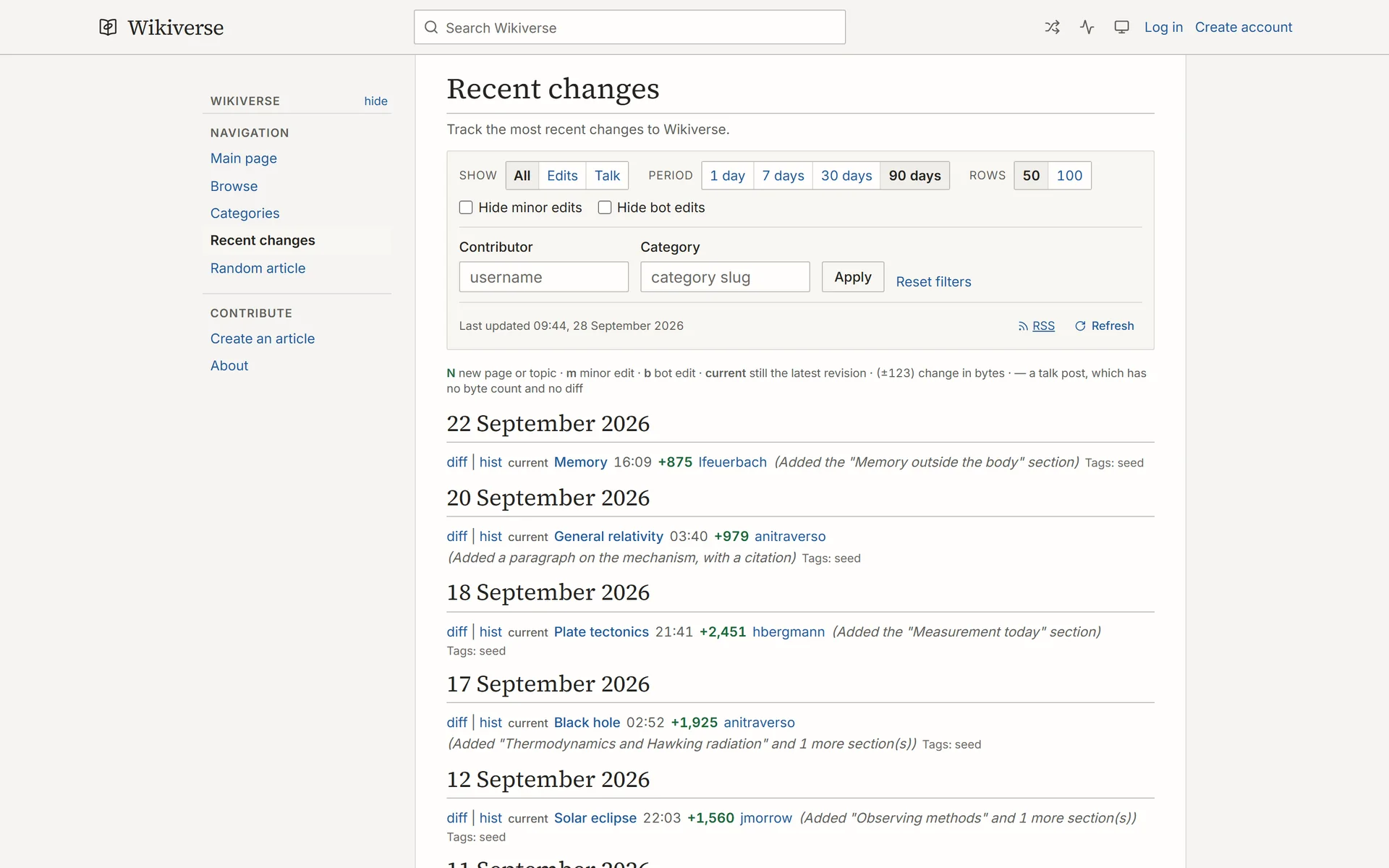Open Create an article link
The image size is (1389, 868).
pyautogui.click(x=263, y=339)
